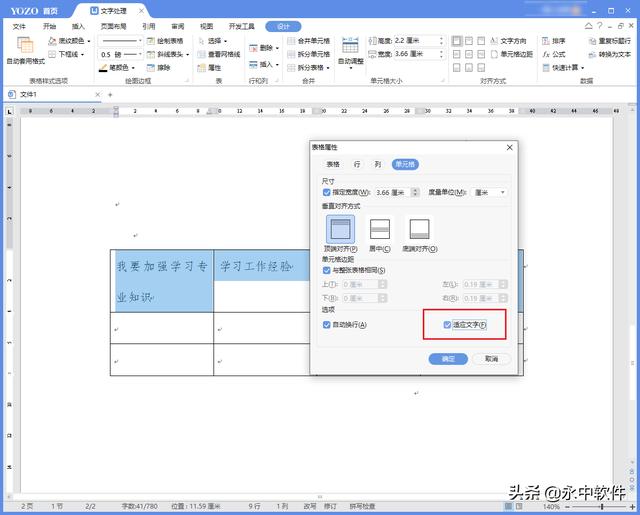Image resolution: width=640 pixels, height=515 pixels.
Task: Choose 底端对齐 vertical alignment icon
Action: tap(419, 232)
